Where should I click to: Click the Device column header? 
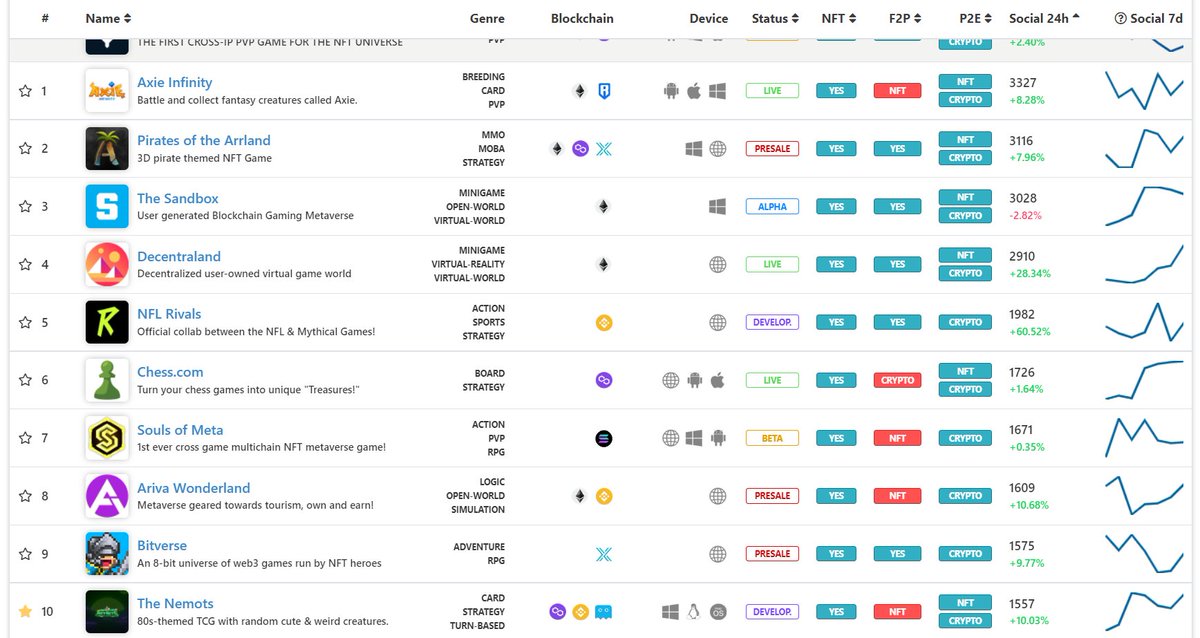(709, 18)
